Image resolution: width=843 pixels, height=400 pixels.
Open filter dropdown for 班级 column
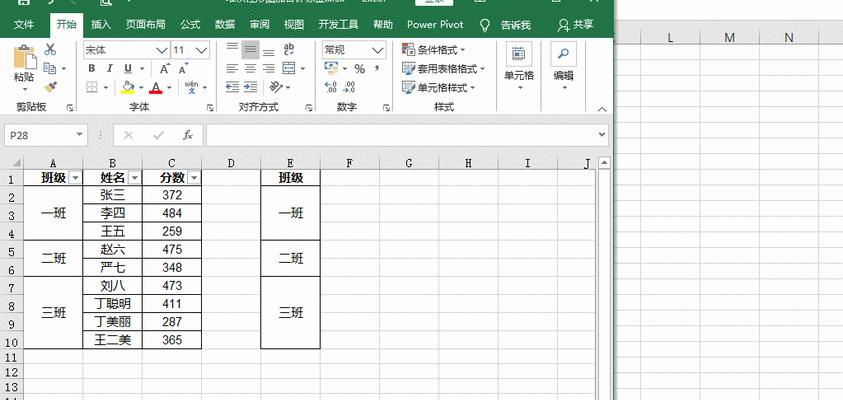coord(75,178)
